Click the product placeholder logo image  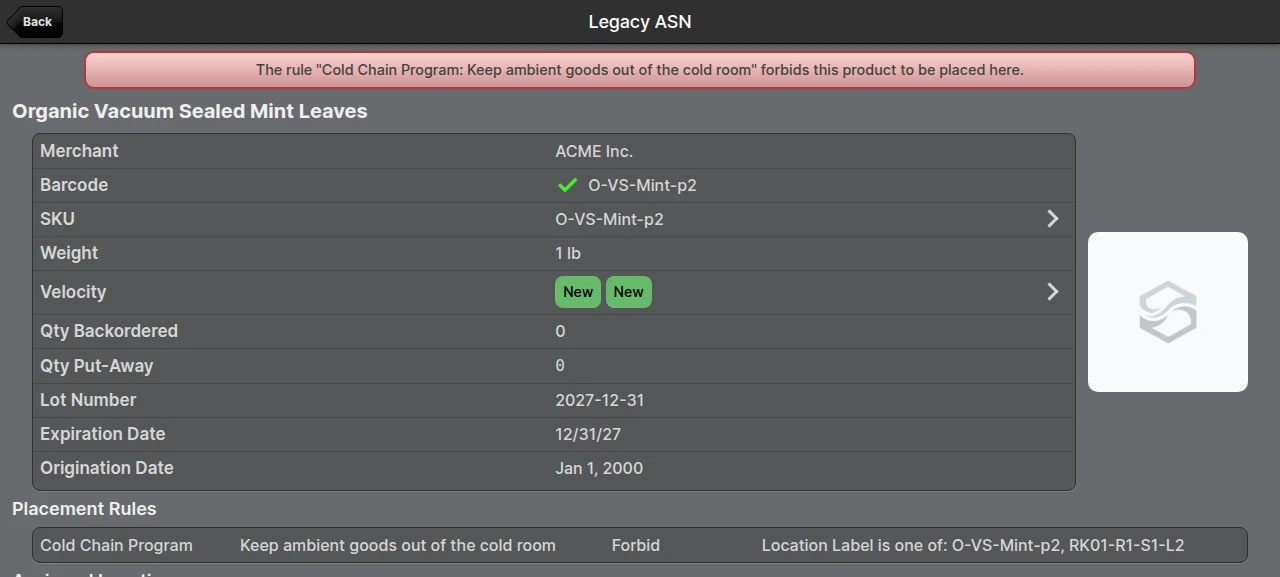pyautogui.click(x=1167, y=312)
